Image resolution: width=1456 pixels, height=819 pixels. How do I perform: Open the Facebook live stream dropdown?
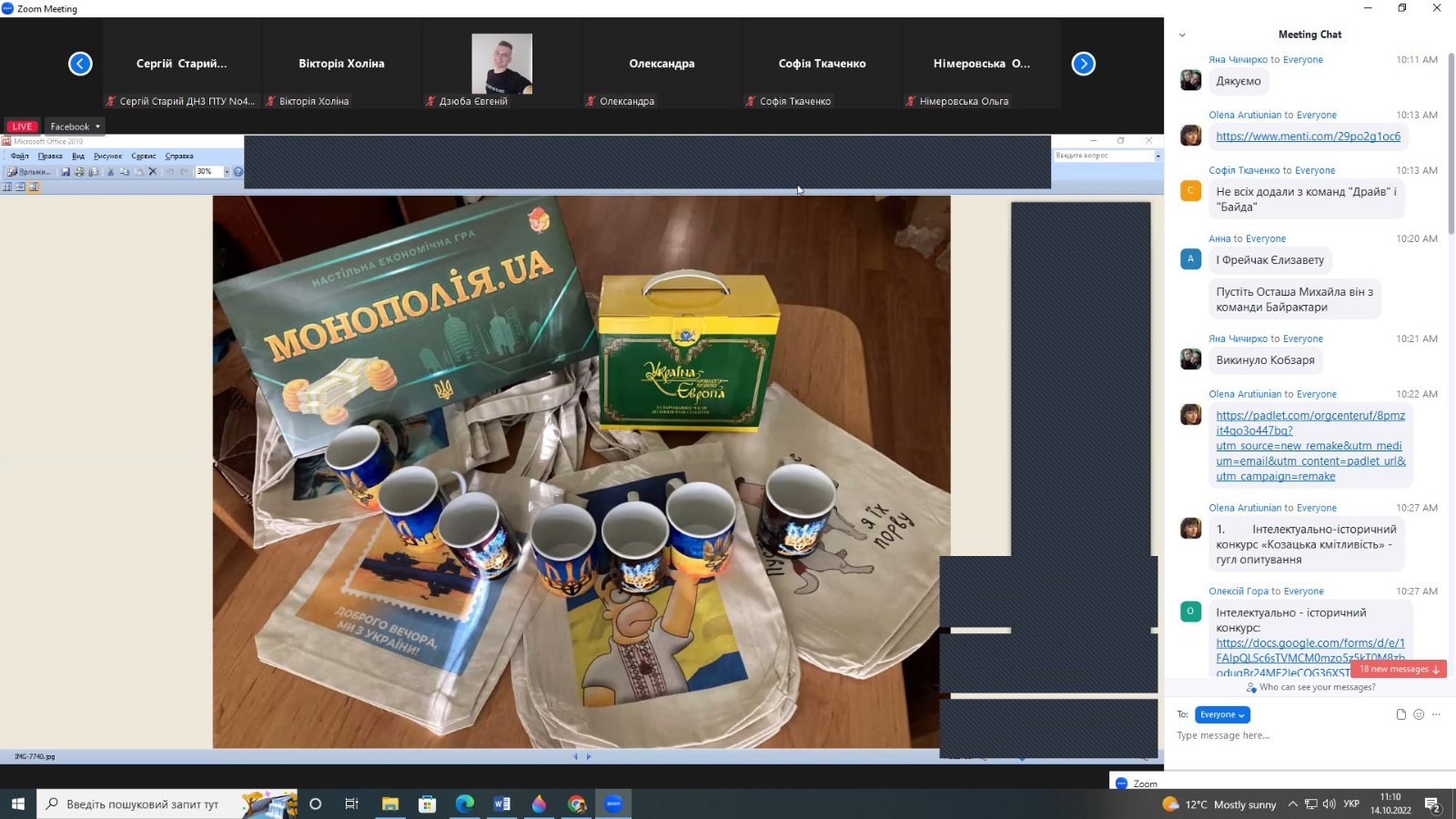[x=76, y=126]
